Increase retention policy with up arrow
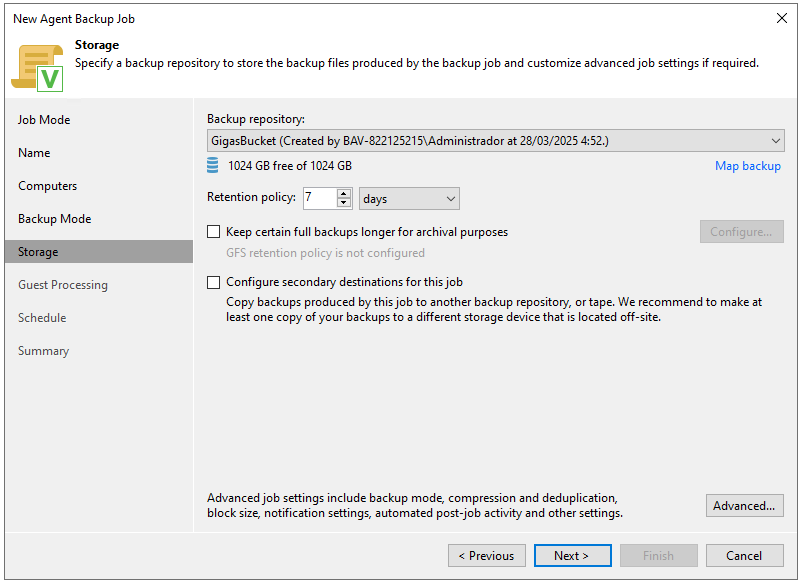Image resolution: width=802 pixels, height=586 pixels. pyautogui.click(x=344, y=193)
